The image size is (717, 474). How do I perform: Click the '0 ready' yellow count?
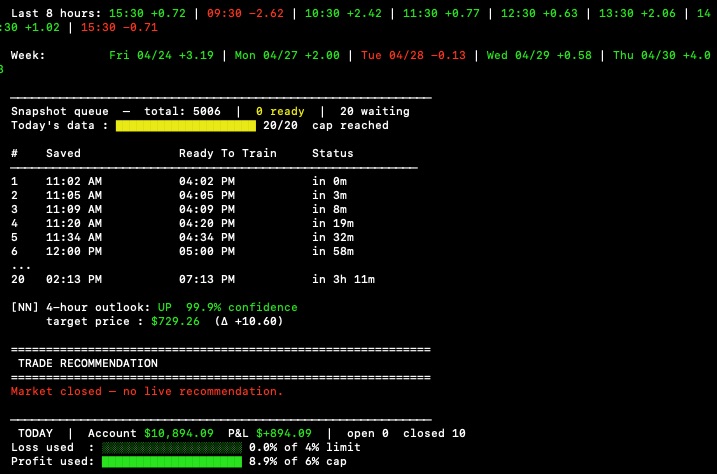pos(280,112)
